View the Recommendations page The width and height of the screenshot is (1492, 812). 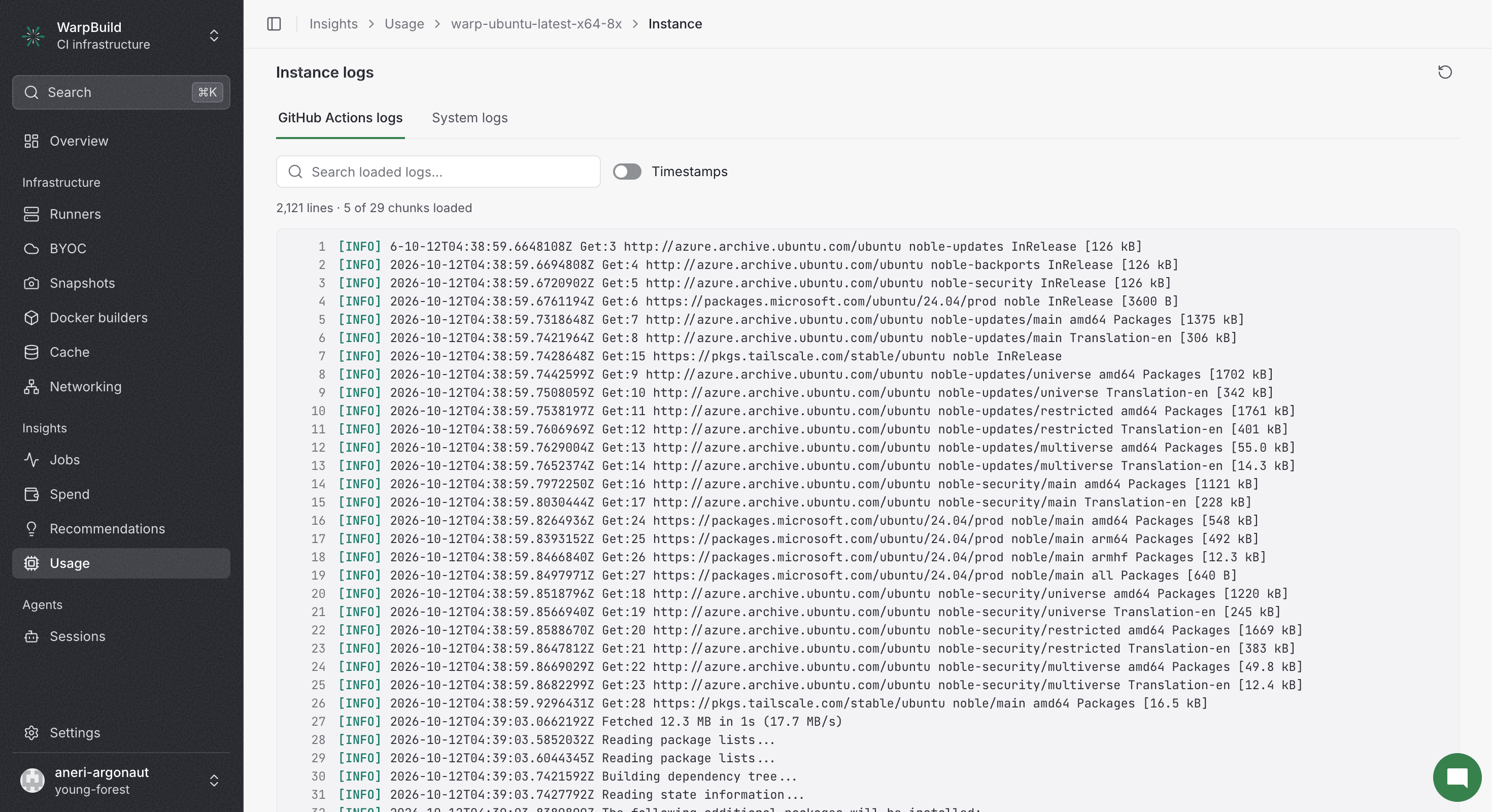click(121, 528)
